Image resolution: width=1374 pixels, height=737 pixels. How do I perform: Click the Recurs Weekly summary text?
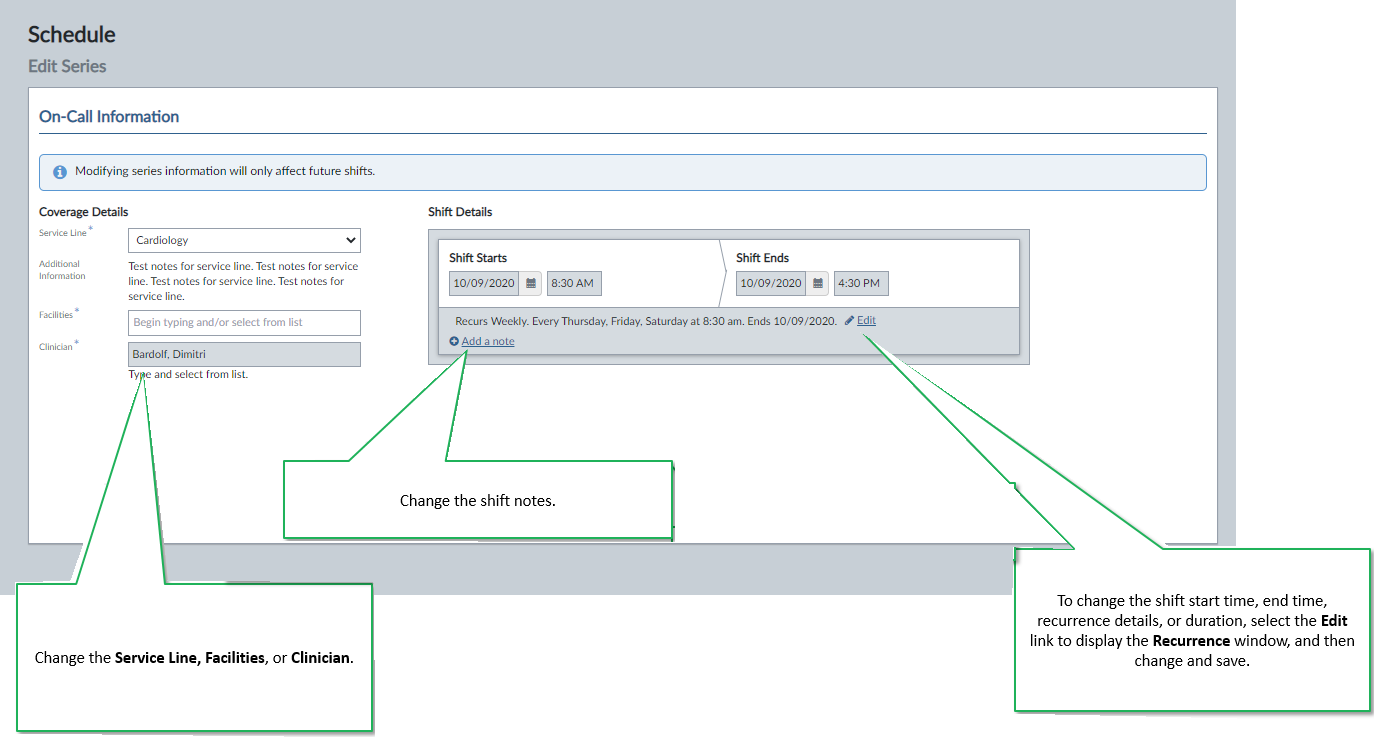[645, 321]
